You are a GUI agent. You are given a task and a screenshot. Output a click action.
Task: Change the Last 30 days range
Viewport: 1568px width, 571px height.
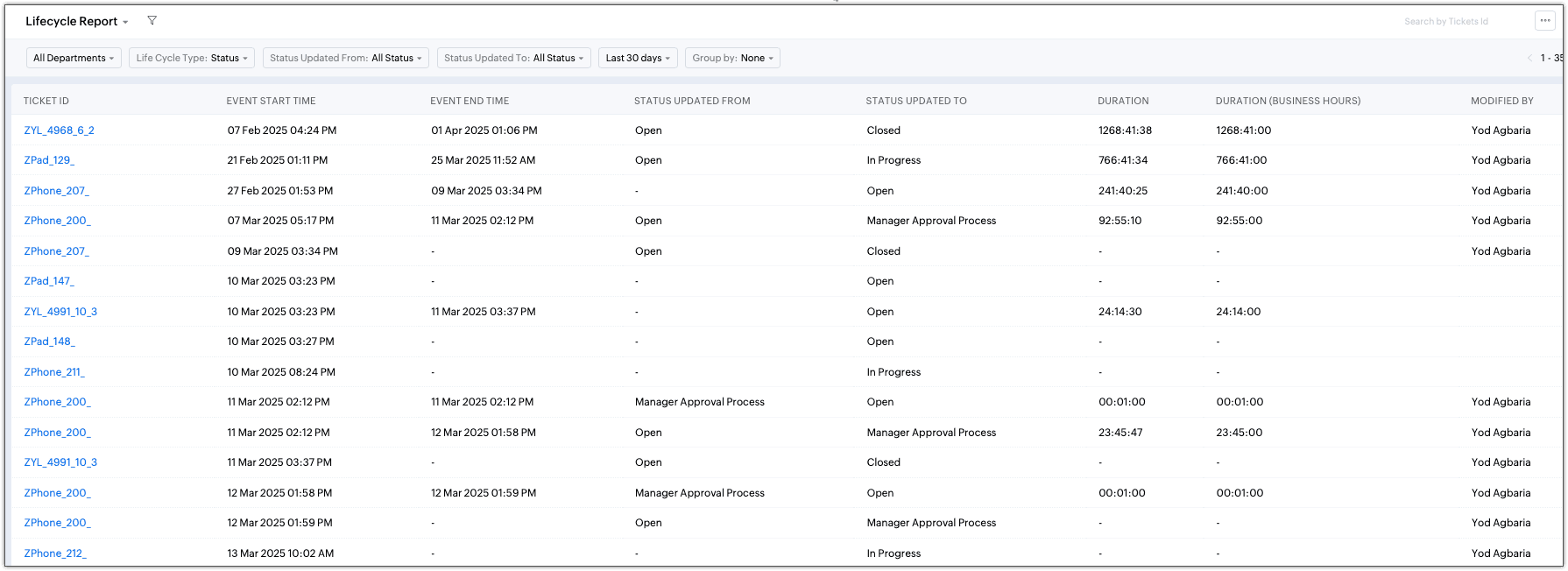[x=638, y=58]
